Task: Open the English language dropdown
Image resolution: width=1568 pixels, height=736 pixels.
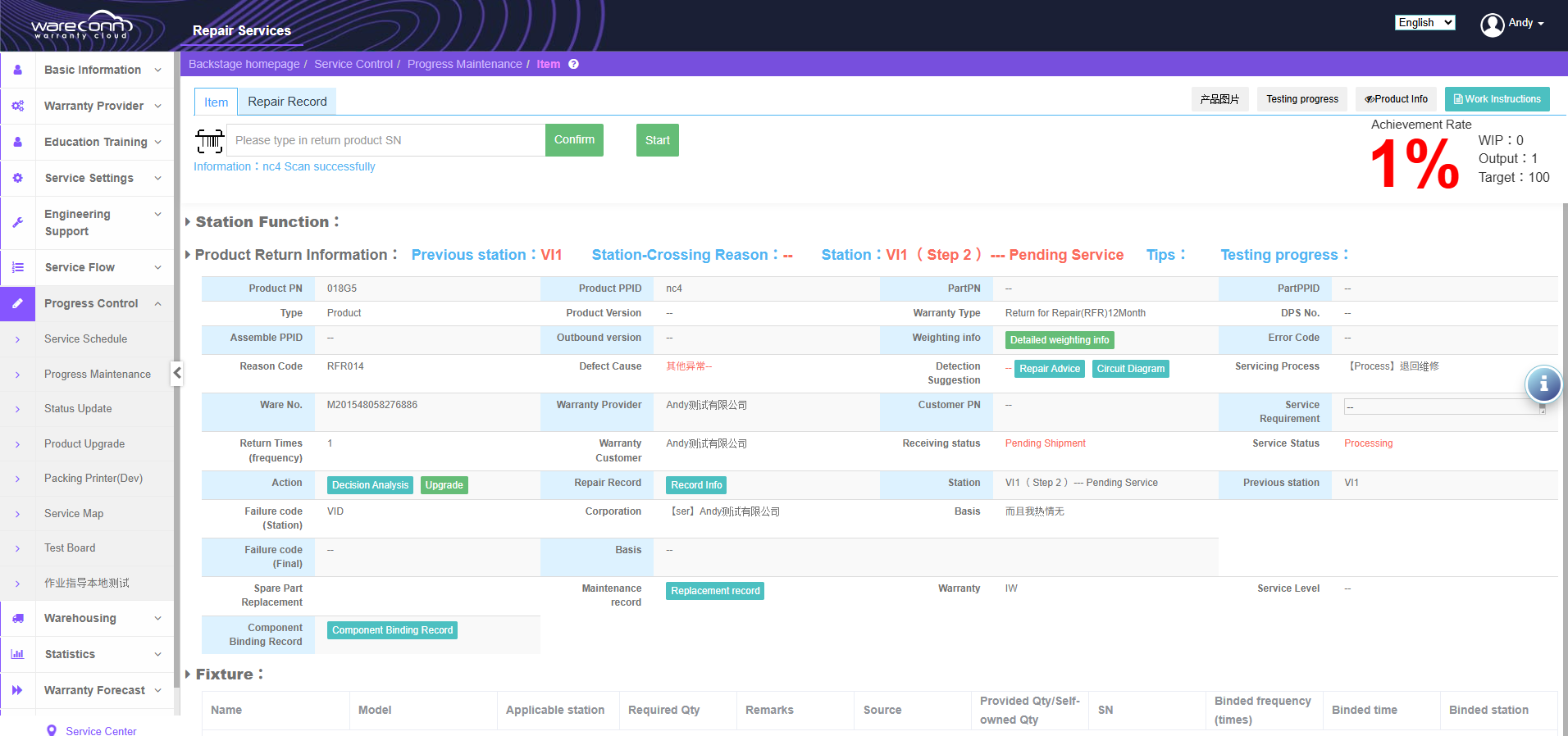Action: pyautogui.click(x=1424, y=22)
